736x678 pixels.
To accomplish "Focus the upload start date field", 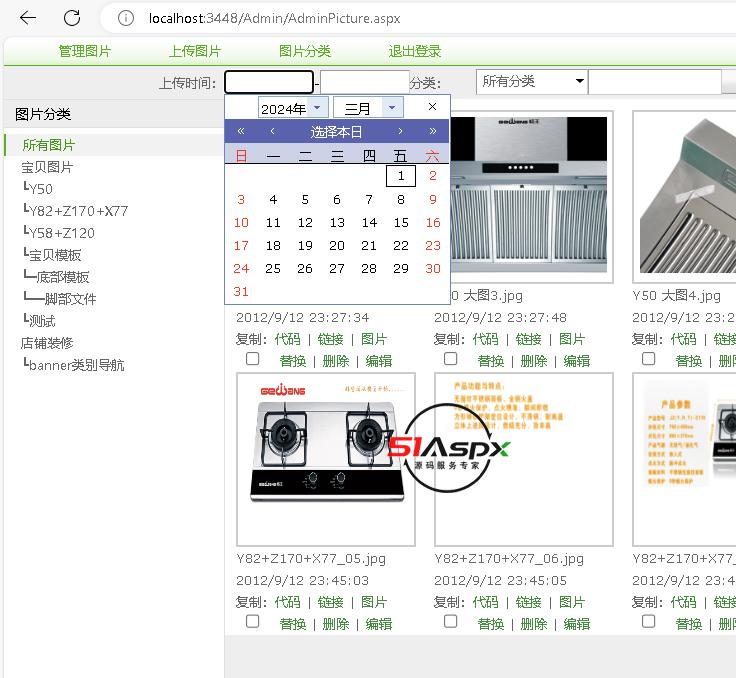I will pyautogui.click(x=269, y=82).
